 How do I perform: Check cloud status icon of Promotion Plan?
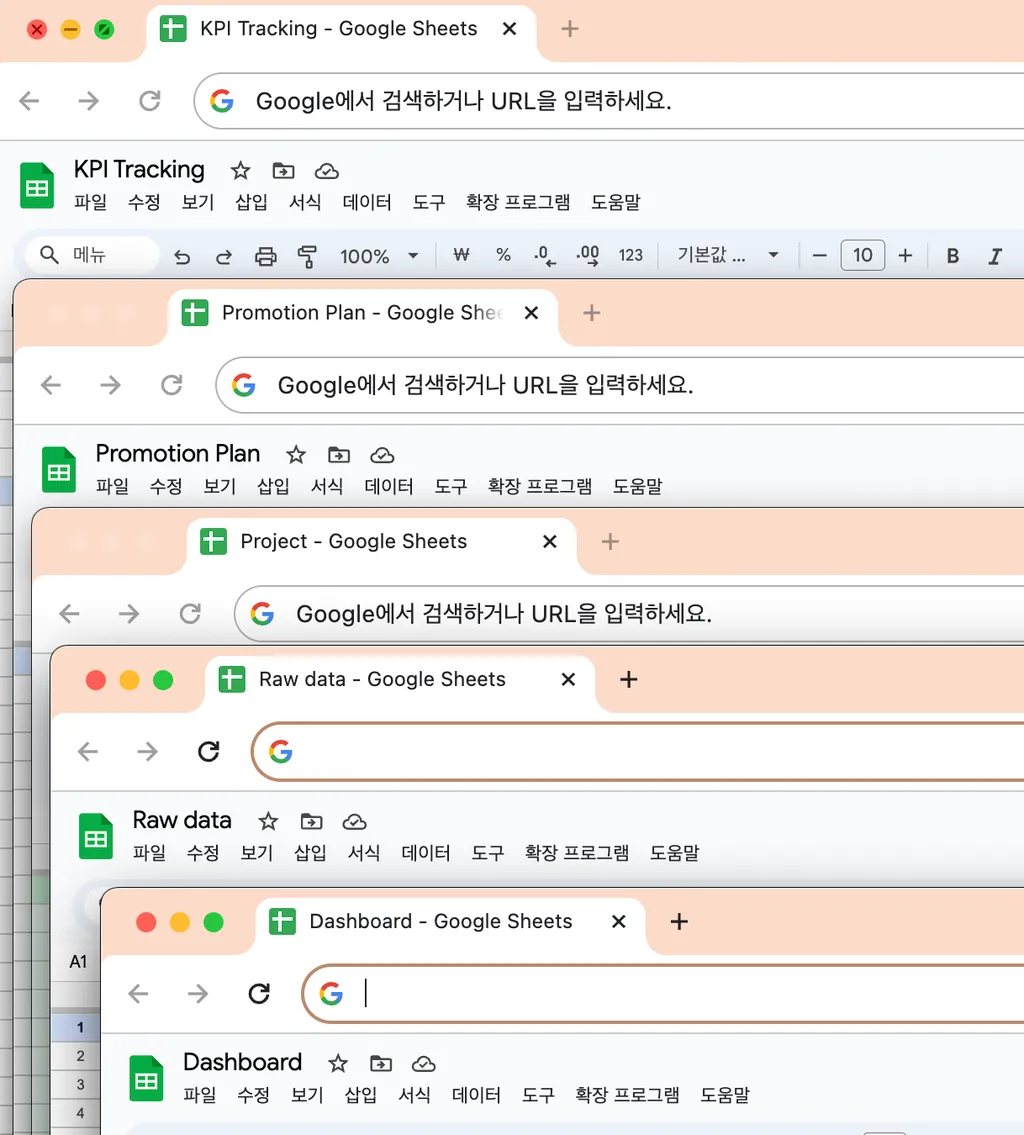382,455
